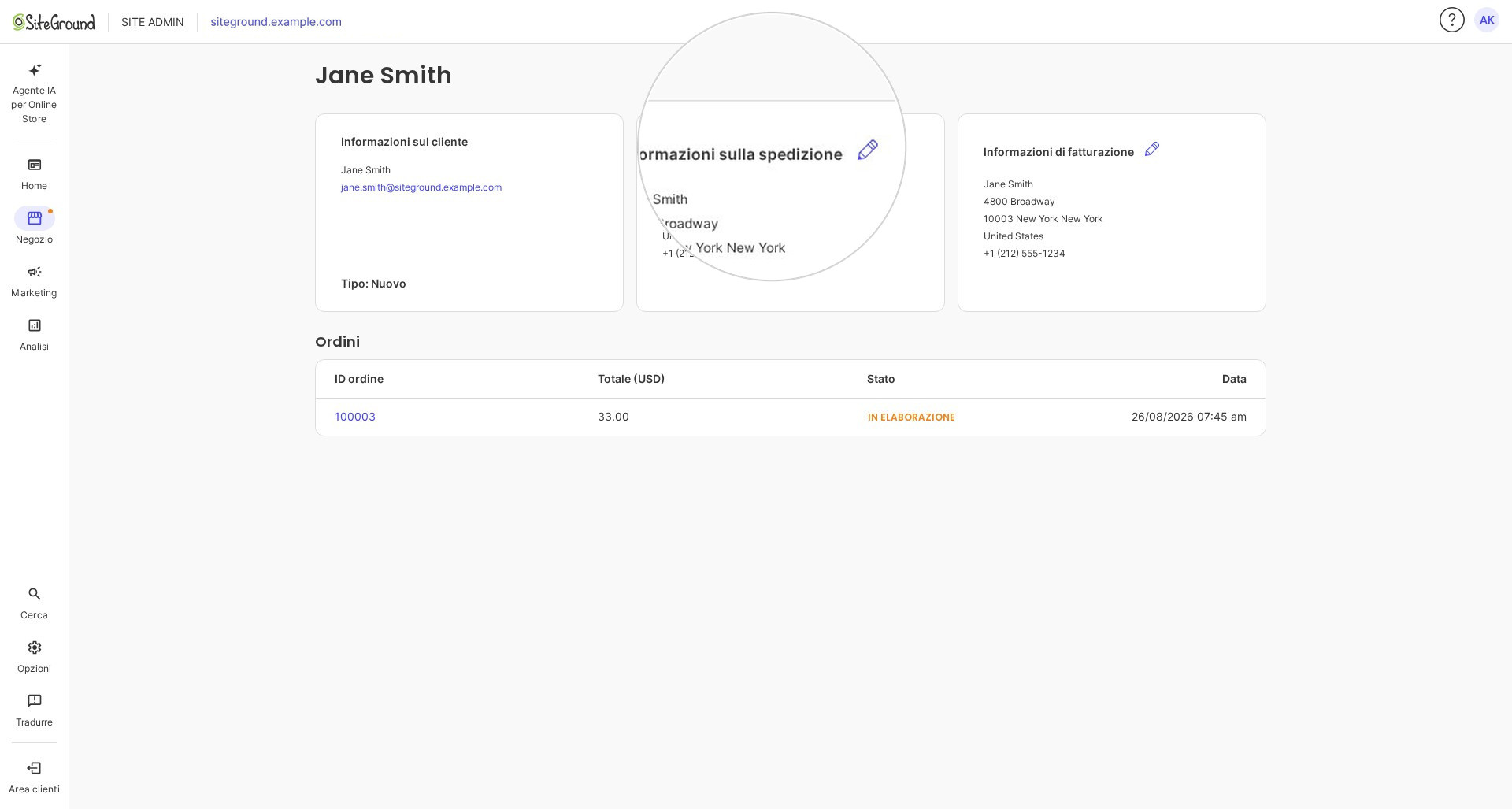Image resolution: width=1512 pixels, height=809 pixels.
Task: Go to Area clienti exit icon
Action: point(34,768)
